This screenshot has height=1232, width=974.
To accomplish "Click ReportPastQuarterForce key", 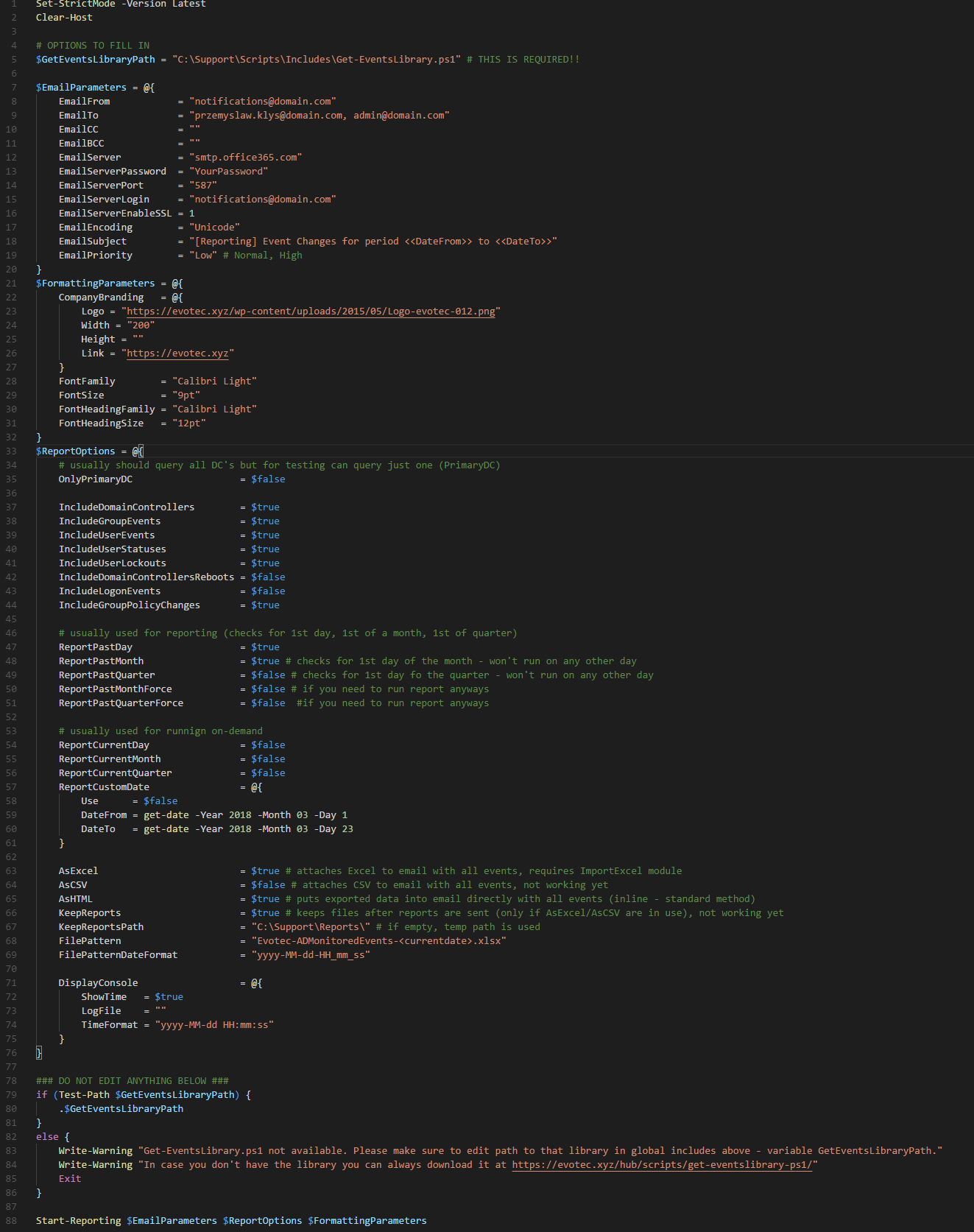I will 121,703.
